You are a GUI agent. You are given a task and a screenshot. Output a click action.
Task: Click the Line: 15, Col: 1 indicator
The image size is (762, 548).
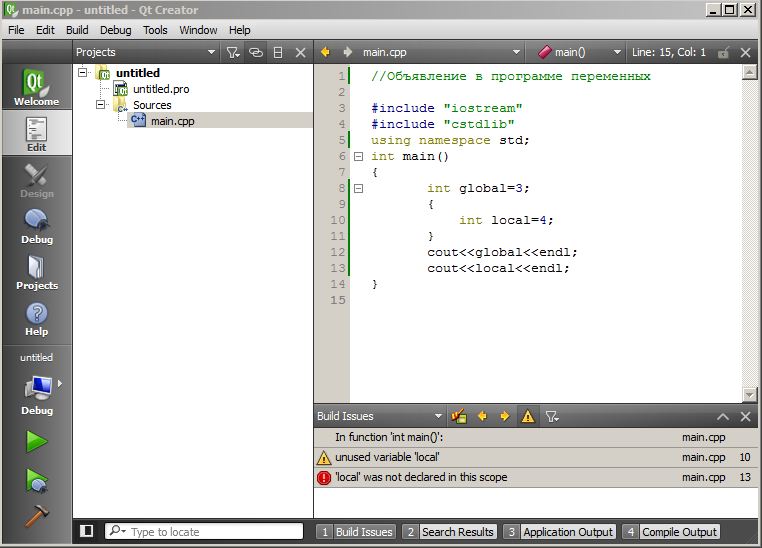(x=669, y=52)
